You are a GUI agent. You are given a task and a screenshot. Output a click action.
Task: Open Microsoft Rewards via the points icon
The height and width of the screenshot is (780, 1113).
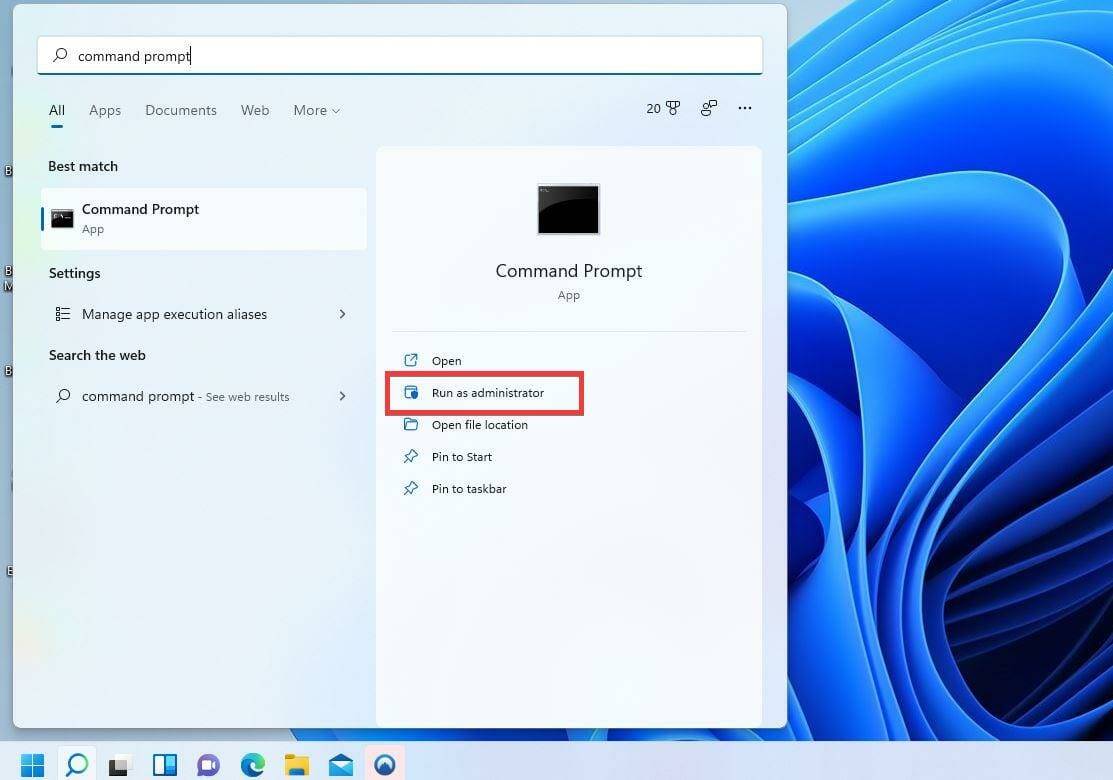coord(663,108)
